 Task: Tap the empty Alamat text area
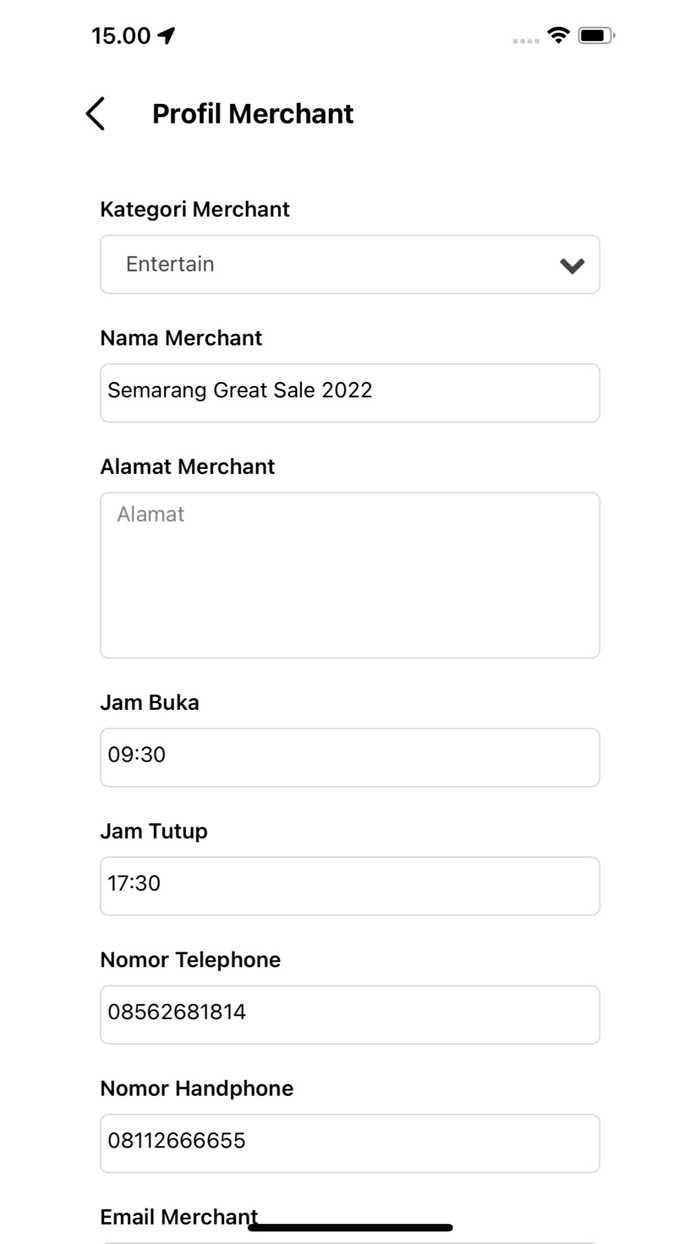click(349, 574)
